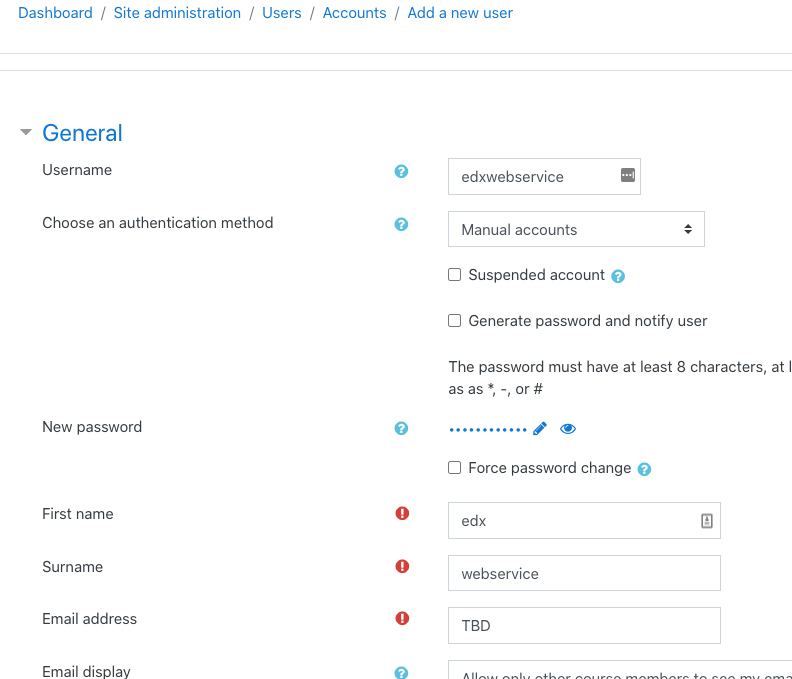The width and height of the screenshot is (792, 679).
Task: Open help icon beside Suspended account
Action: pyautogui.click(x=618, y=276)
